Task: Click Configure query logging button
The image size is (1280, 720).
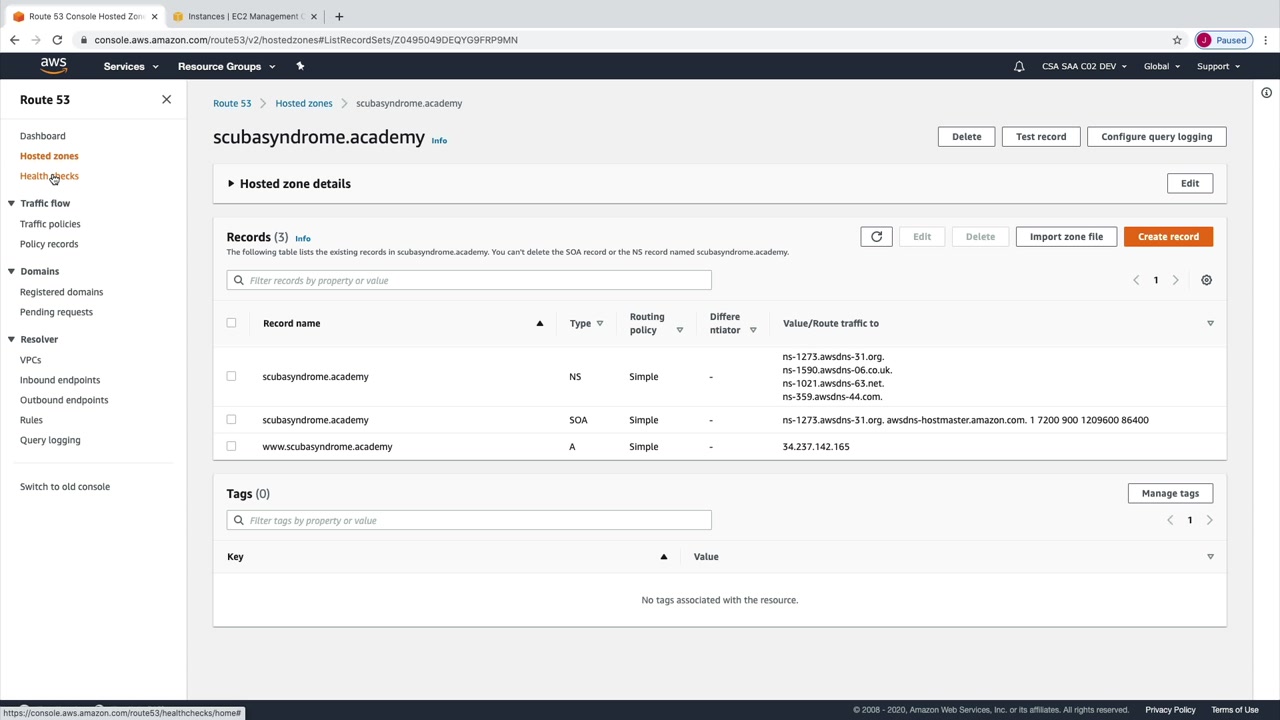Action: (1156, 137)
